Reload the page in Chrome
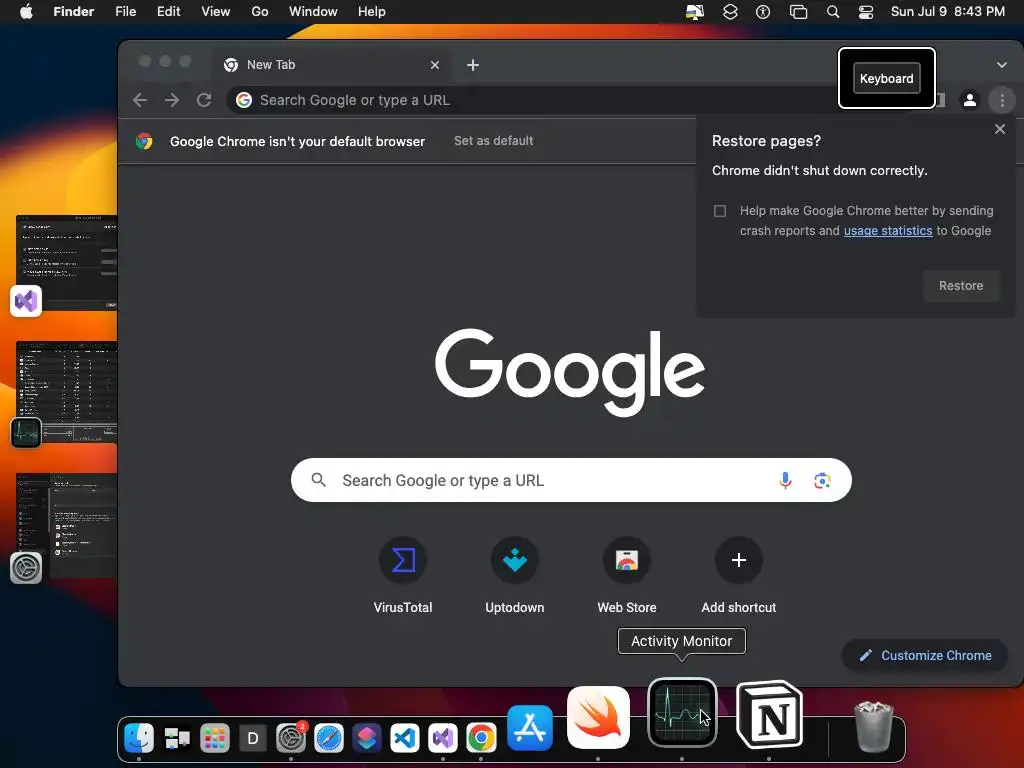1024x768 pixels. tap(204, 100)
